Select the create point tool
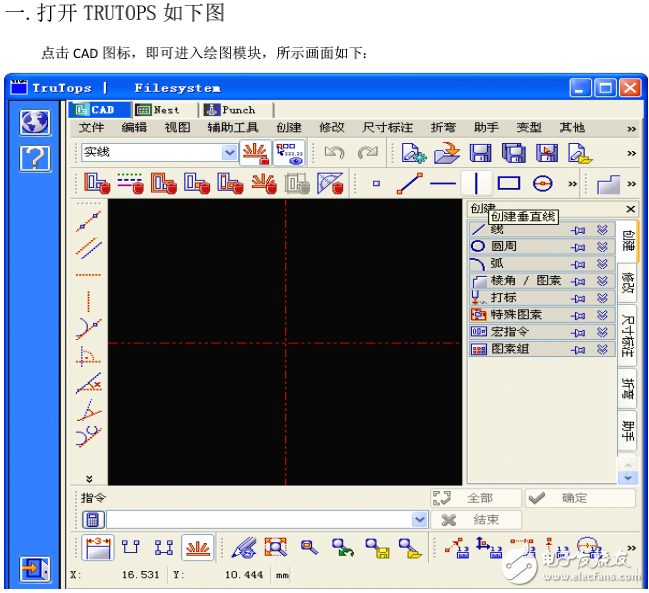 click(x=376, y=183)
